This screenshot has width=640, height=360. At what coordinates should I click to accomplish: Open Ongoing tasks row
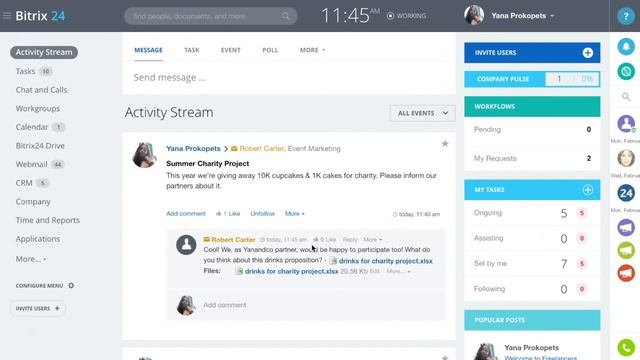pos(532,213)
